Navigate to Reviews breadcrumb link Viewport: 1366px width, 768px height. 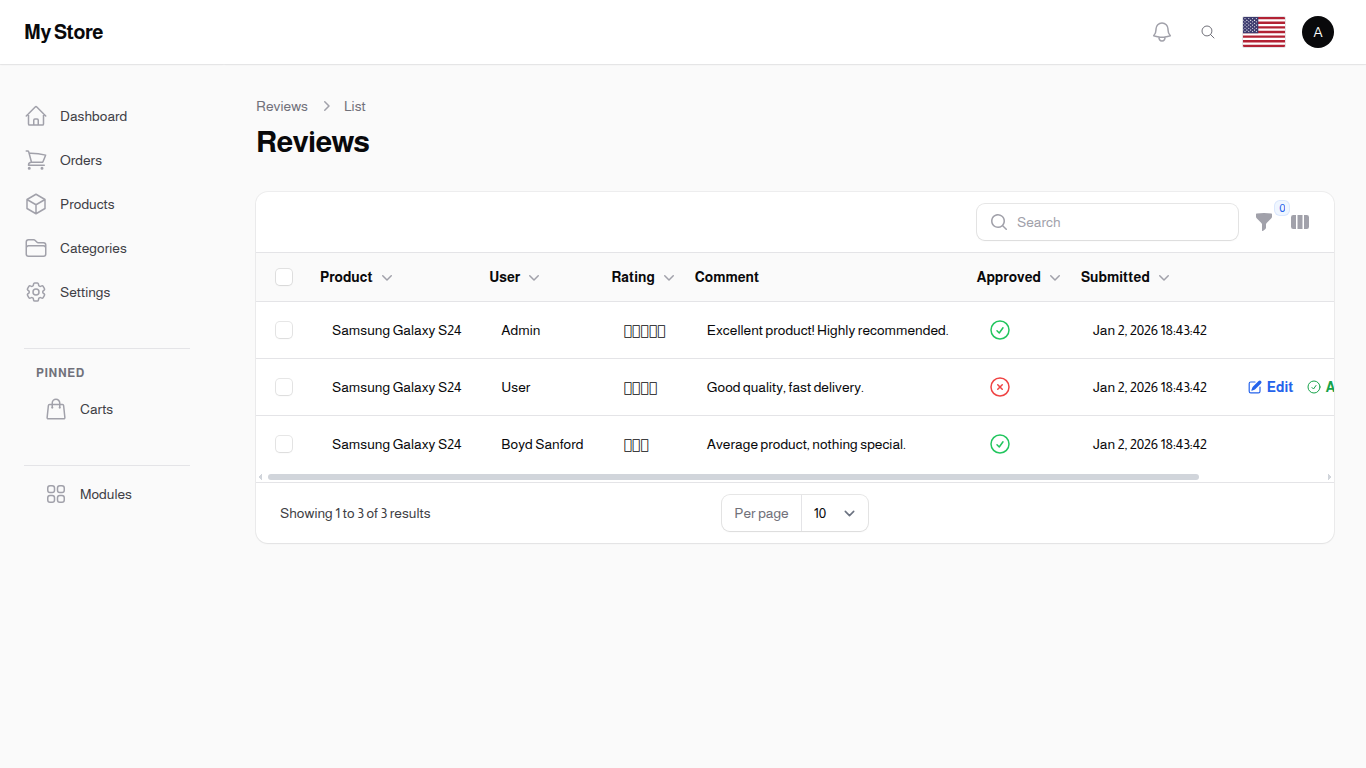pyautogui.click(x=282, y=106)
